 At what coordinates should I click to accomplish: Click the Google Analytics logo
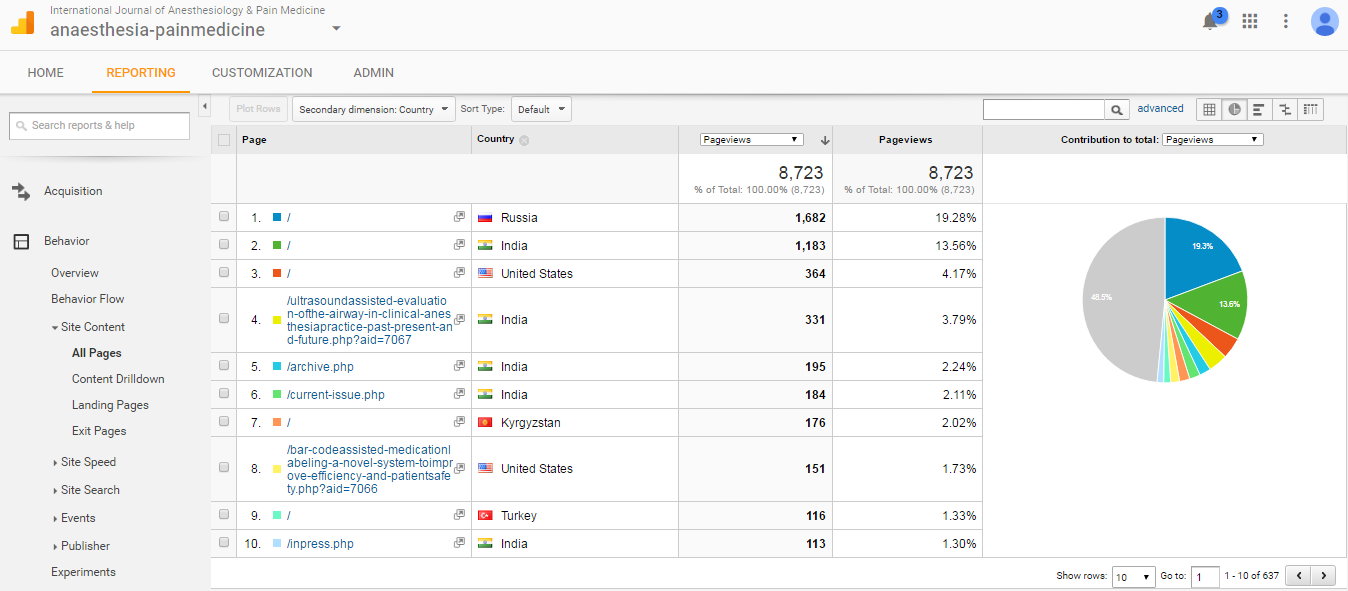[x=23, y=22]
